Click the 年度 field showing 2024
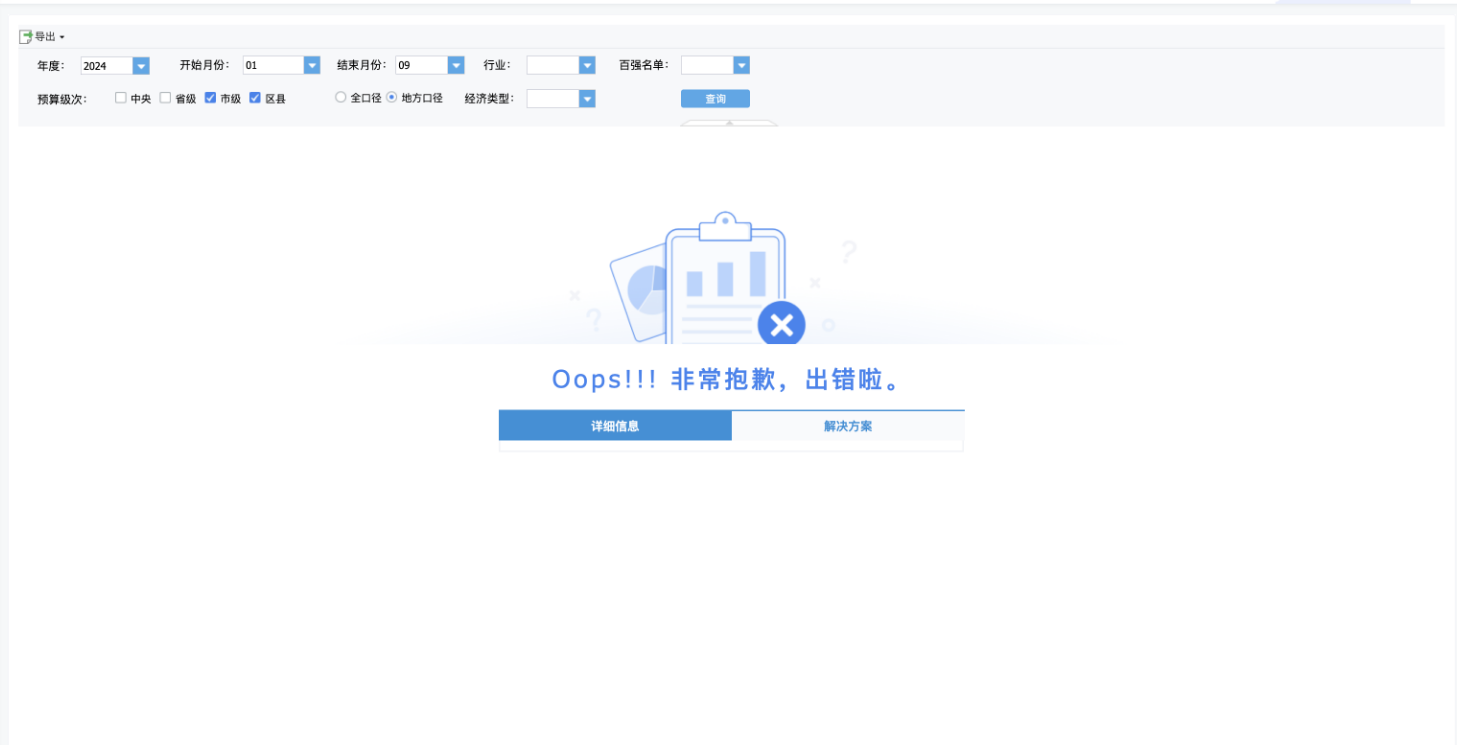This screenshot has width=1457, height=745. click(x=106, y=66)
